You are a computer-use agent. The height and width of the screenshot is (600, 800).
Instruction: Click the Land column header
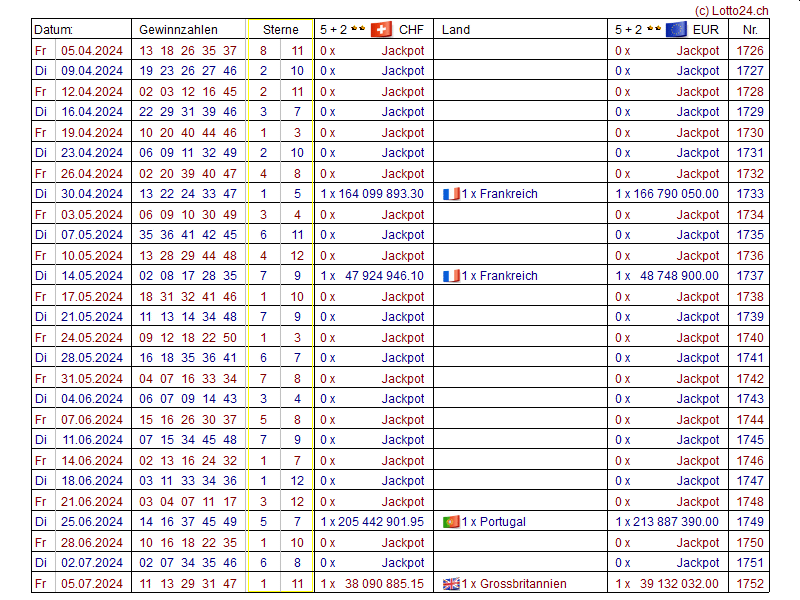pos(456,30)
